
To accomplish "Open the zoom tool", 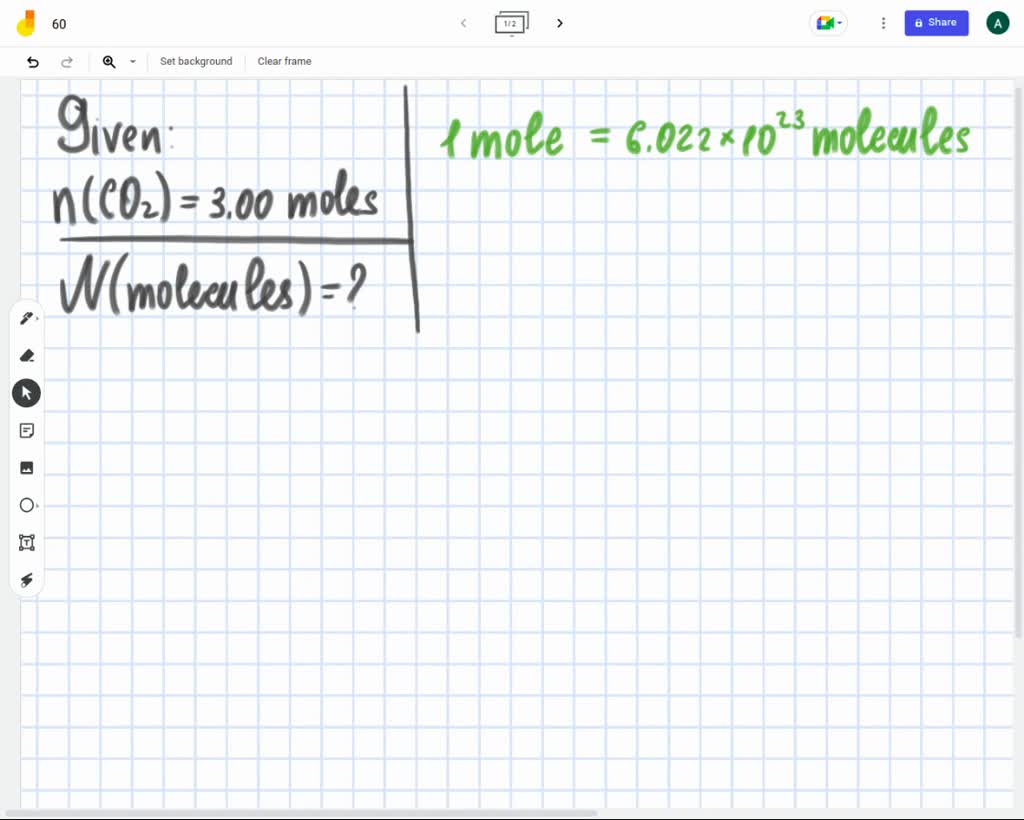I will [x=109, y=62].
